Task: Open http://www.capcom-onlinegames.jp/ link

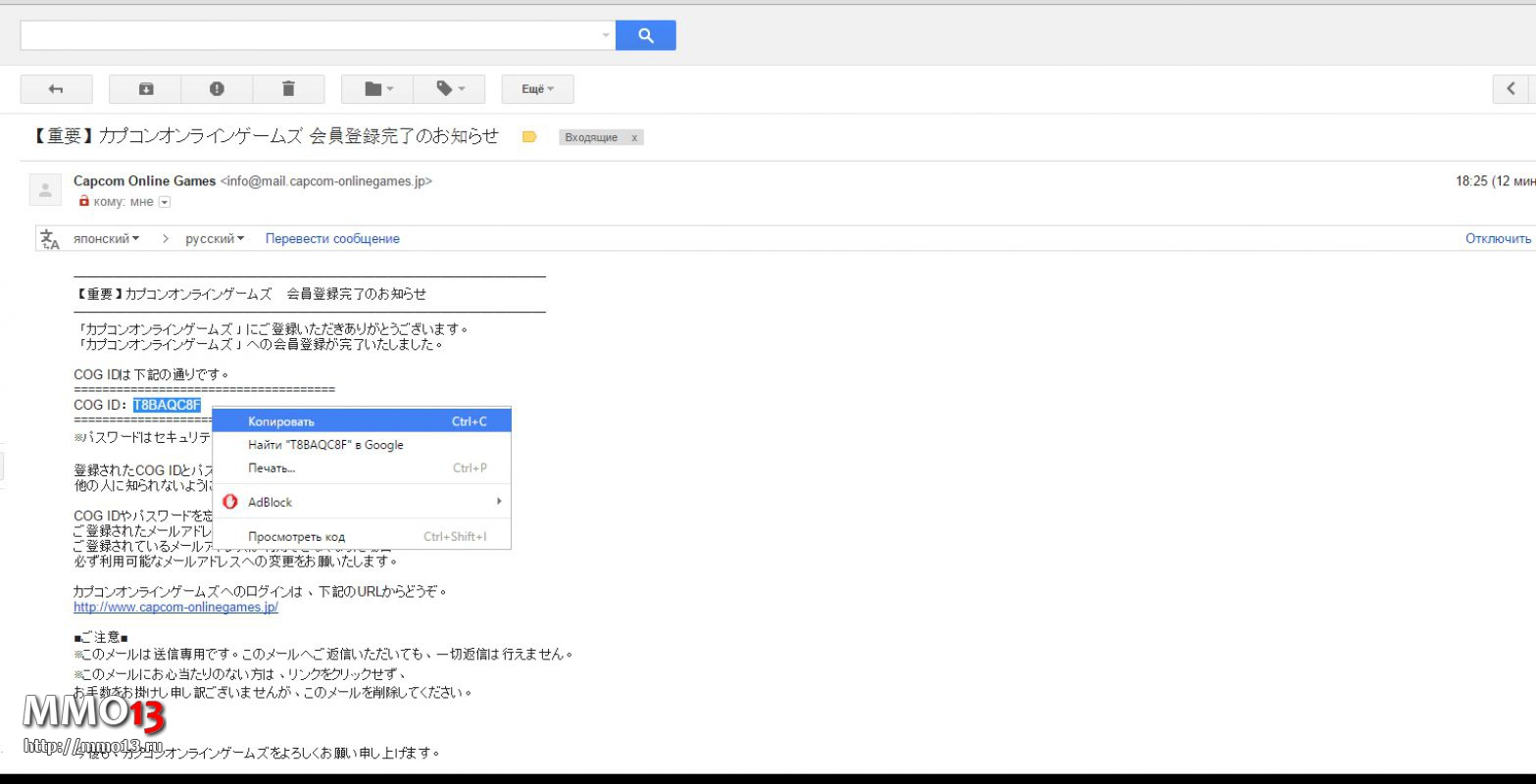Action: (x=175, y=608)
